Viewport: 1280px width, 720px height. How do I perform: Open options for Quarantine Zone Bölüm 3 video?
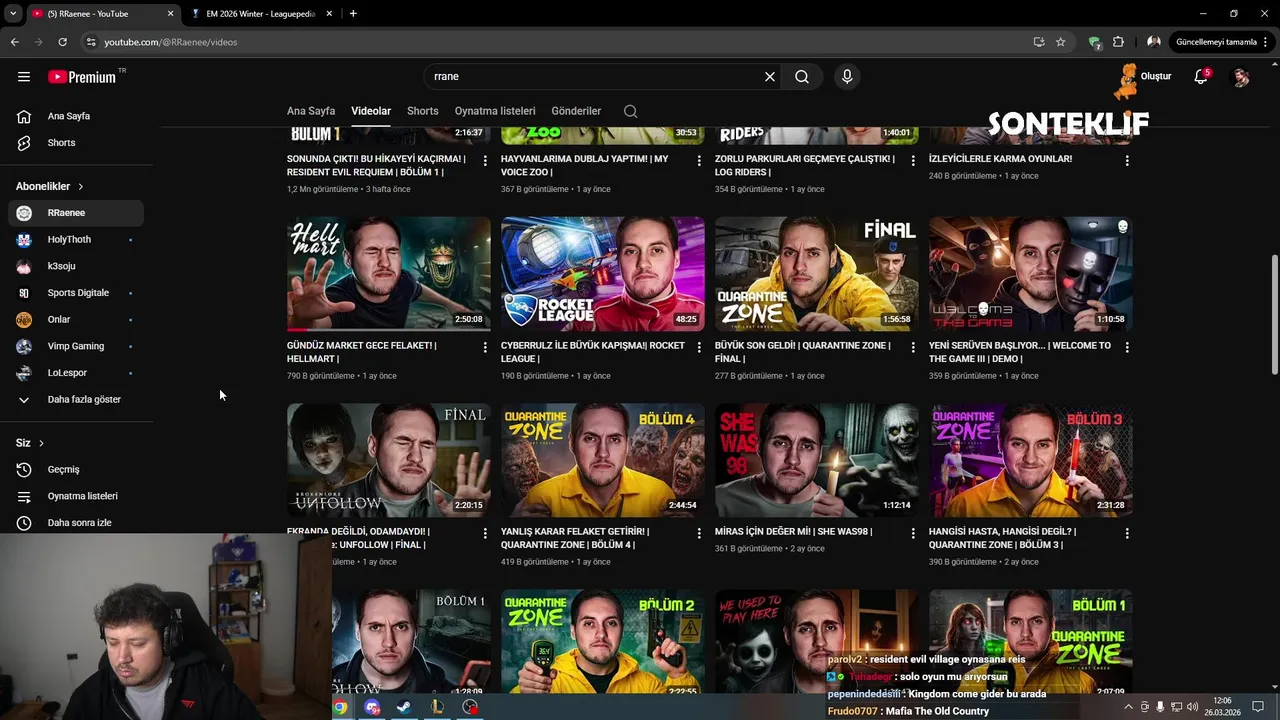point(1127,533)
